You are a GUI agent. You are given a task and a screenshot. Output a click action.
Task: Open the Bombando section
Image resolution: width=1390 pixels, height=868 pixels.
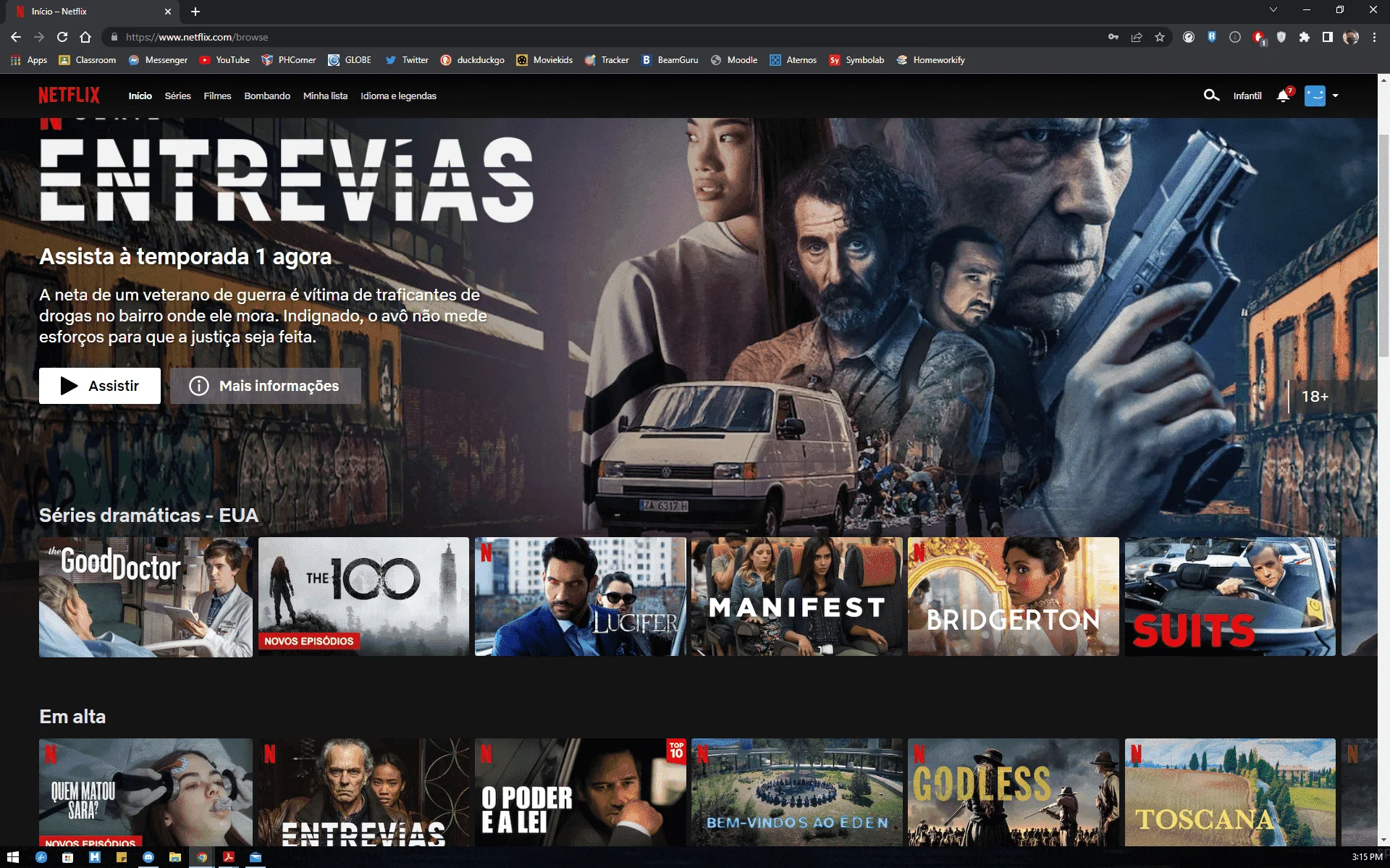tap(267, 96)
